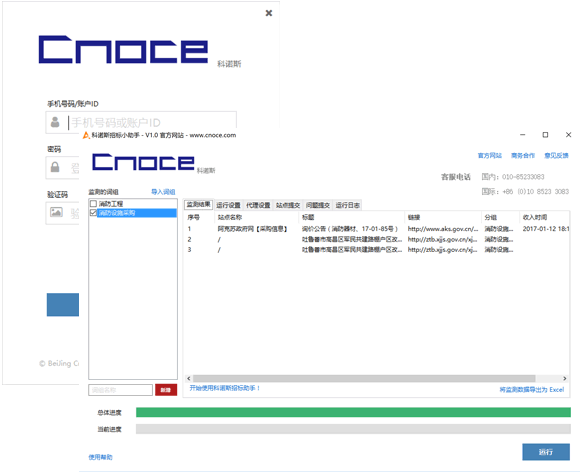This screenshot has height=476, width=584.
Task: Select row 1 阿克苏政府网 site name
Action: point(253,229)
